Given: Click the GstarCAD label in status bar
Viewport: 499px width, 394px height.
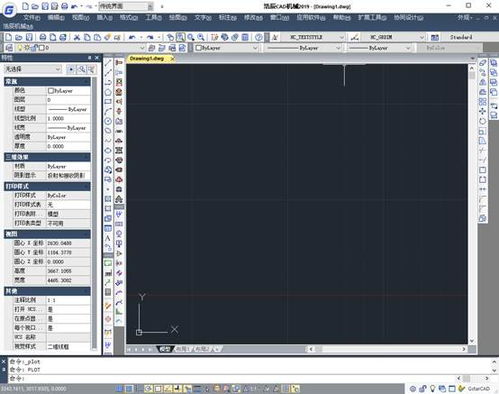Looking at the screenshot, I should tap(479, 389).
